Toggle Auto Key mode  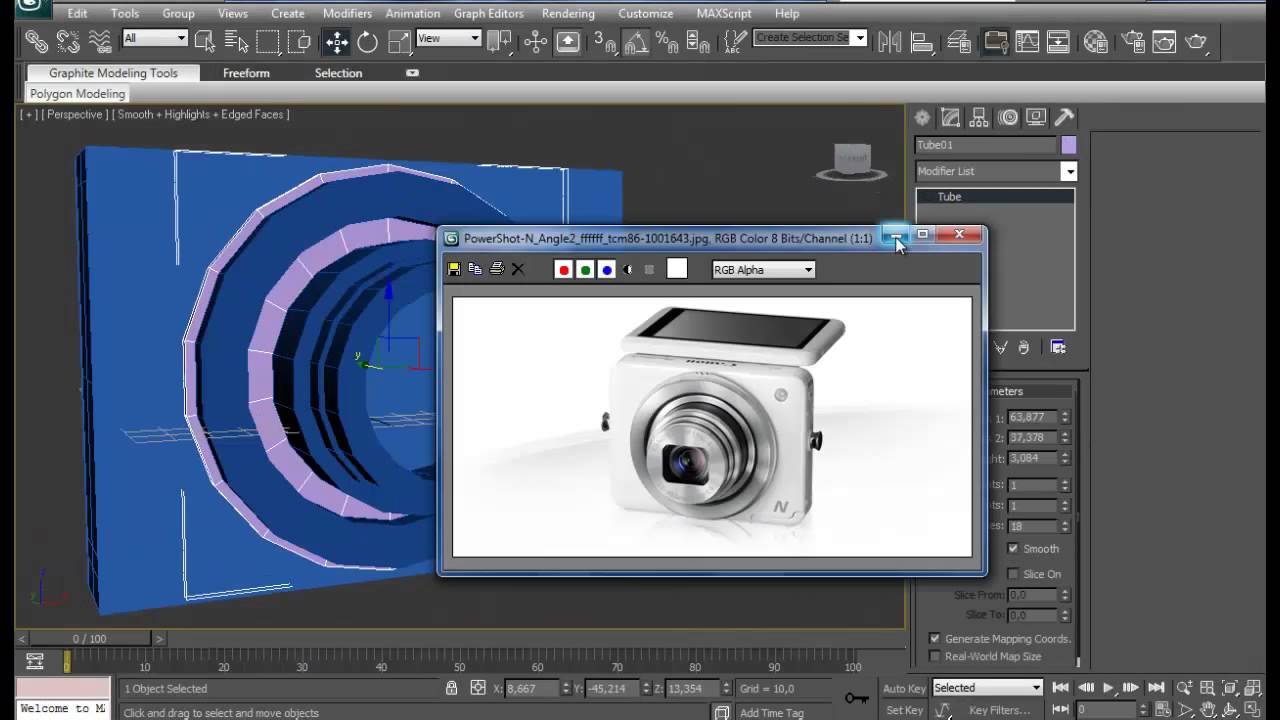pos(904,688)
